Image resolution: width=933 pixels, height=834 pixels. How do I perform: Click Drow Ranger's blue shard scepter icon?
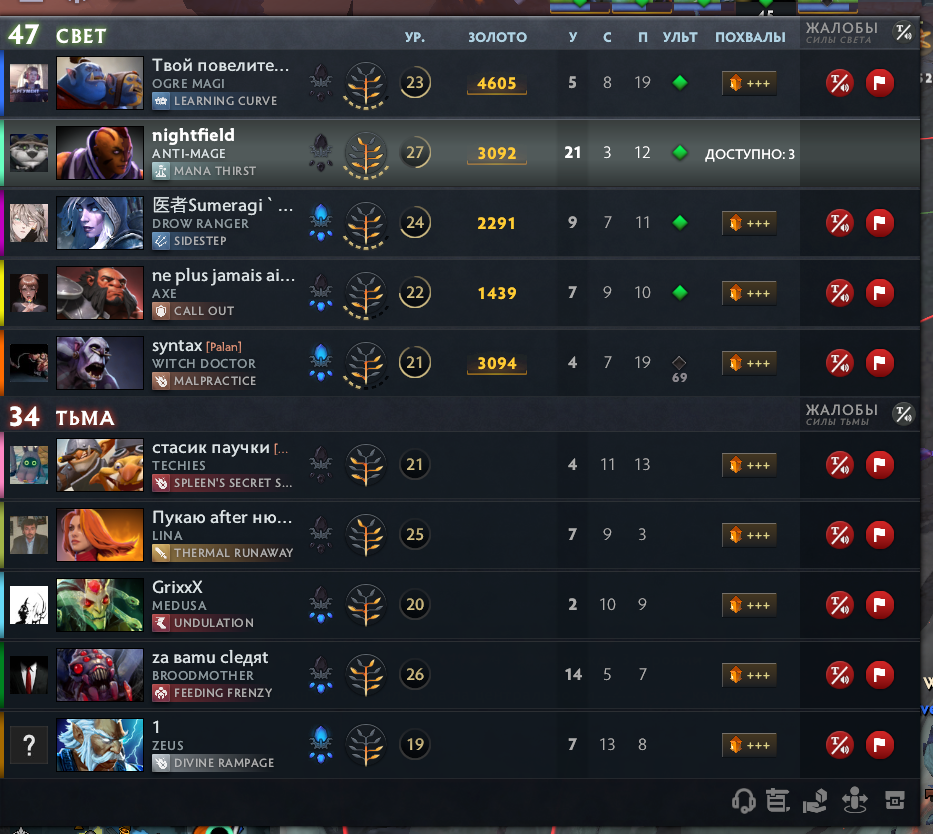click(321, 222)
